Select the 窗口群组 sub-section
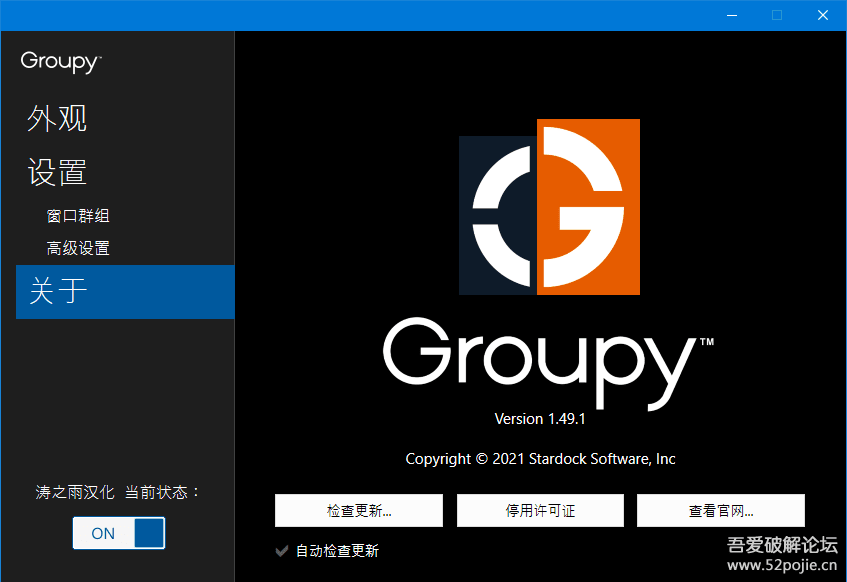Screen dimensions: 847x582 pos(78,215)
